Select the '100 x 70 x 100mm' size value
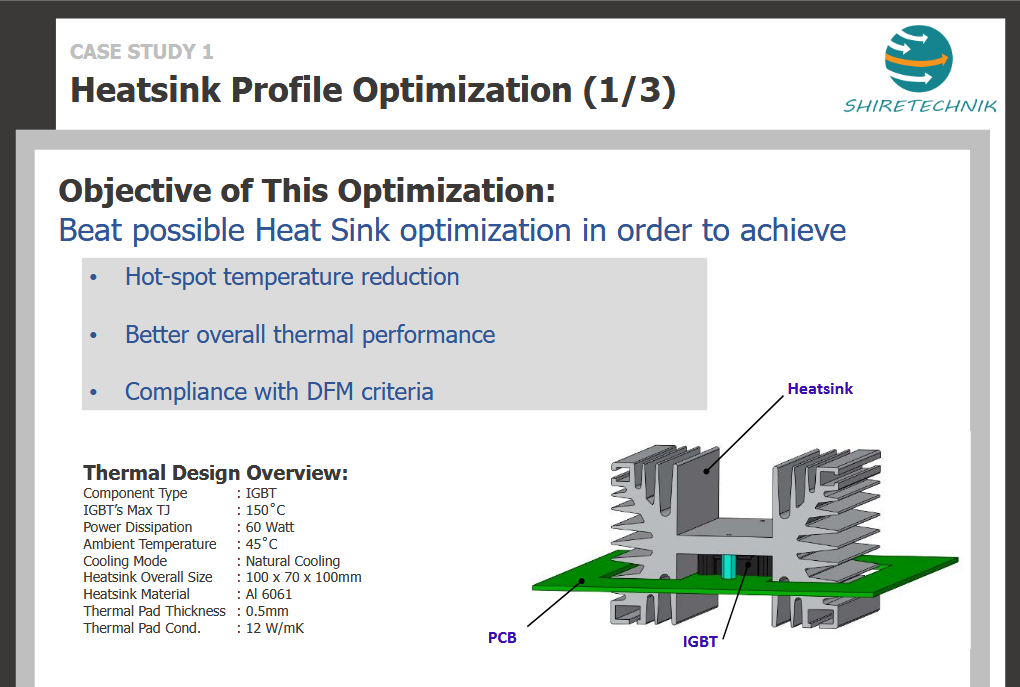Screen dimensions: 1020x687 (x=304, y=577)
